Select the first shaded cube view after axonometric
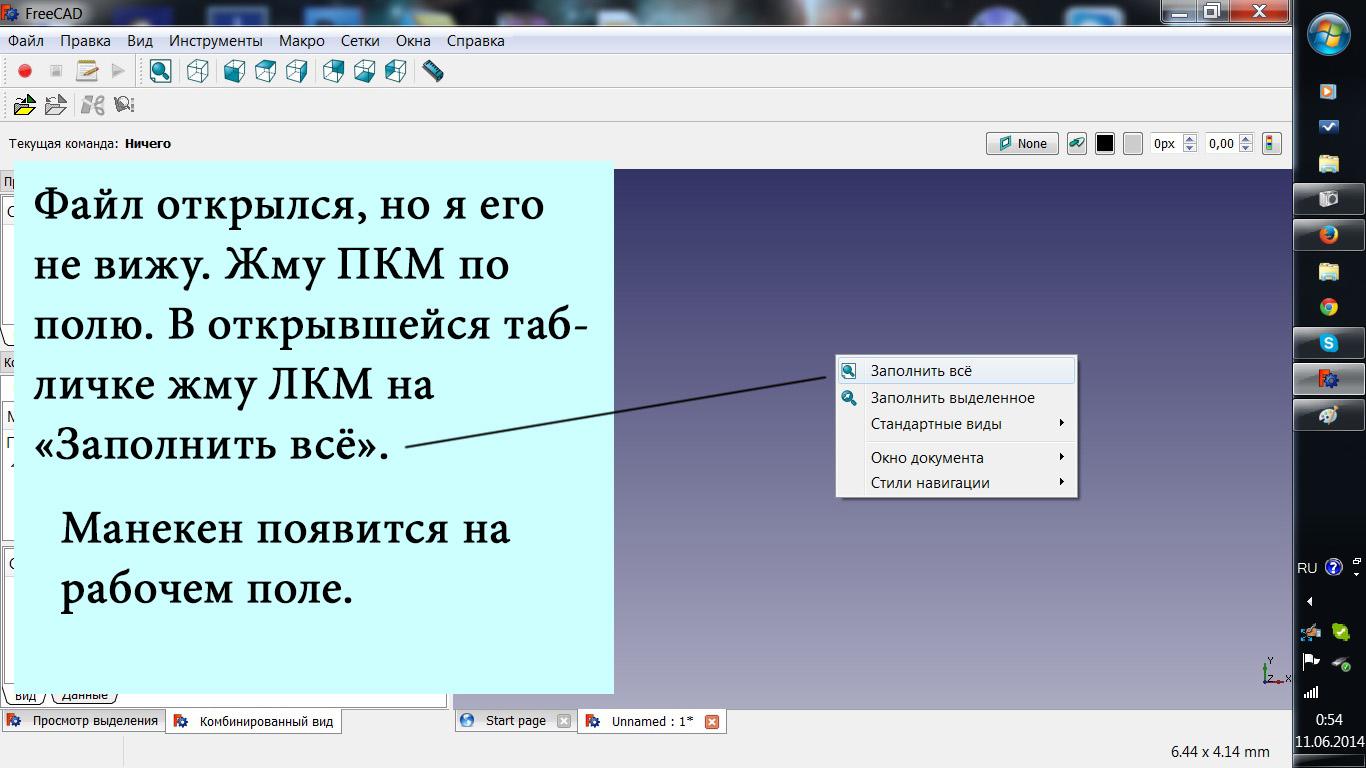 (x=234, y=71)
